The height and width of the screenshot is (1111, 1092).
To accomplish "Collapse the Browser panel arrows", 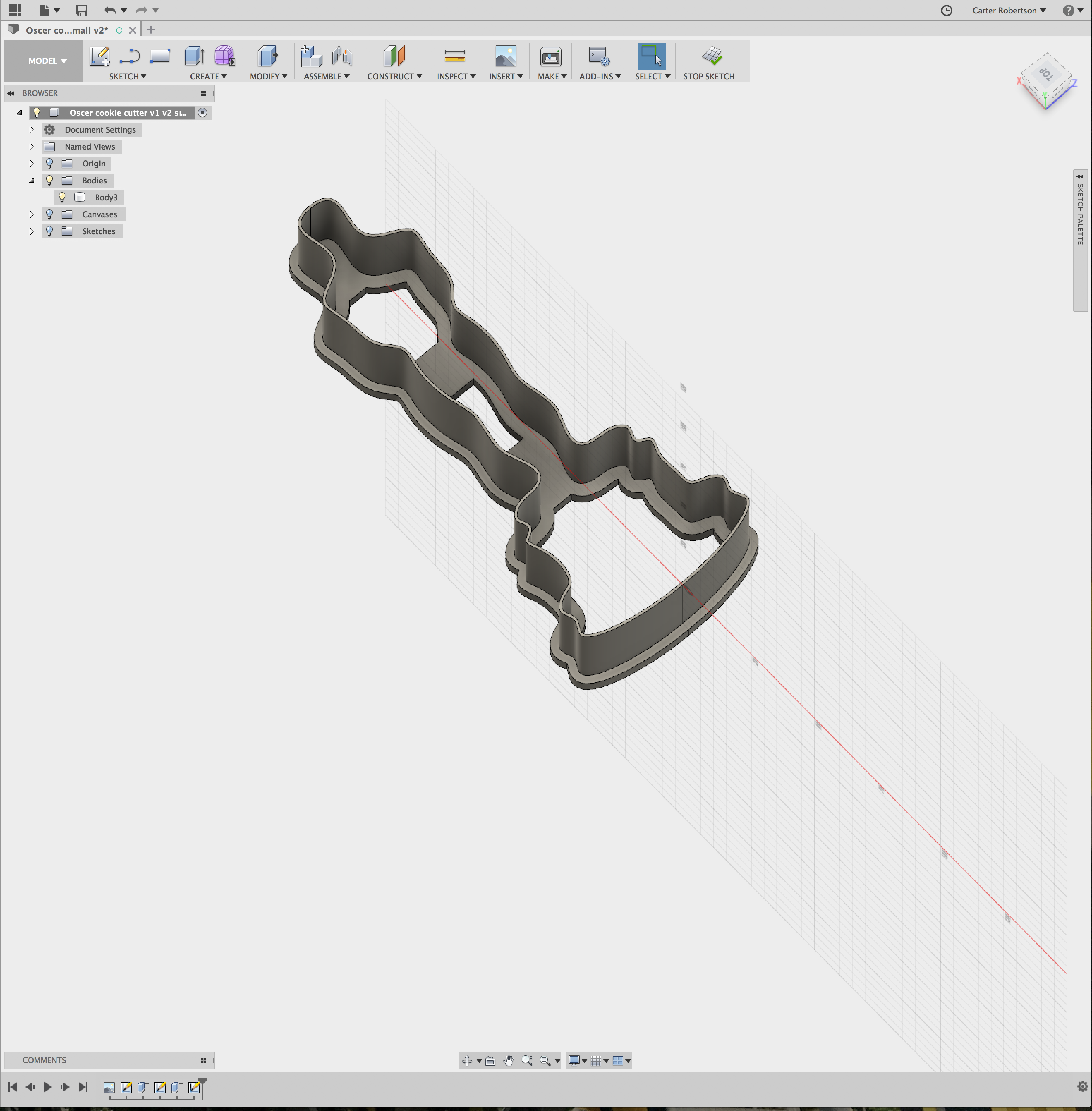I will point(10,93).
